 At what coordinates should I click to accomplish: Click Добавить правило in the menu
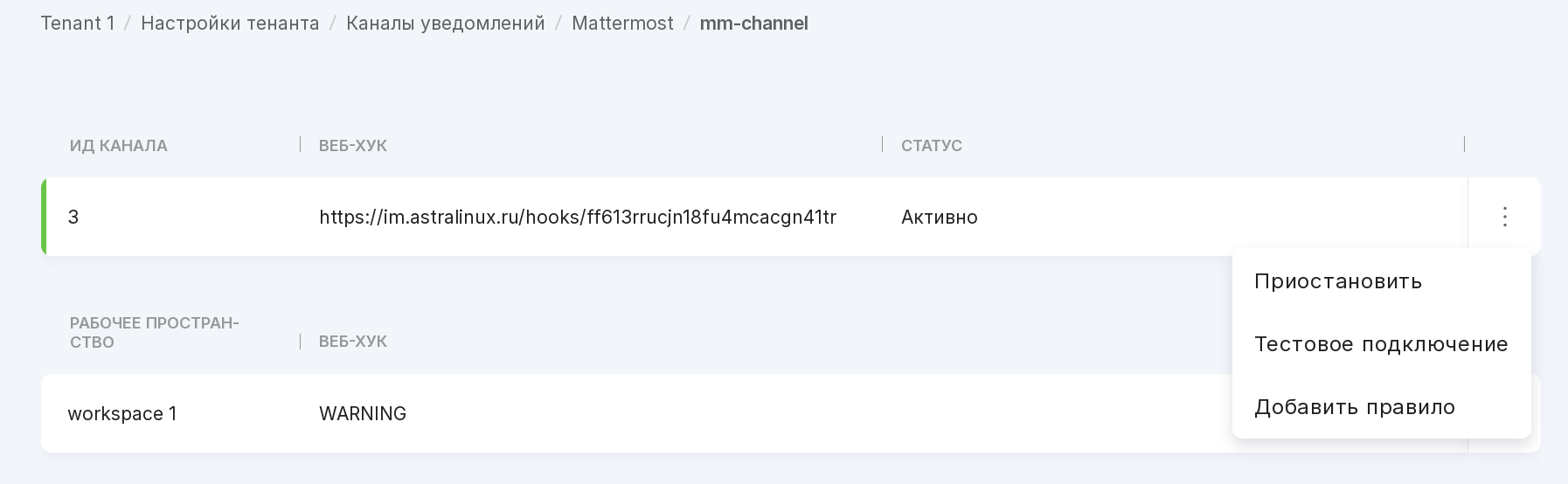1354,407
